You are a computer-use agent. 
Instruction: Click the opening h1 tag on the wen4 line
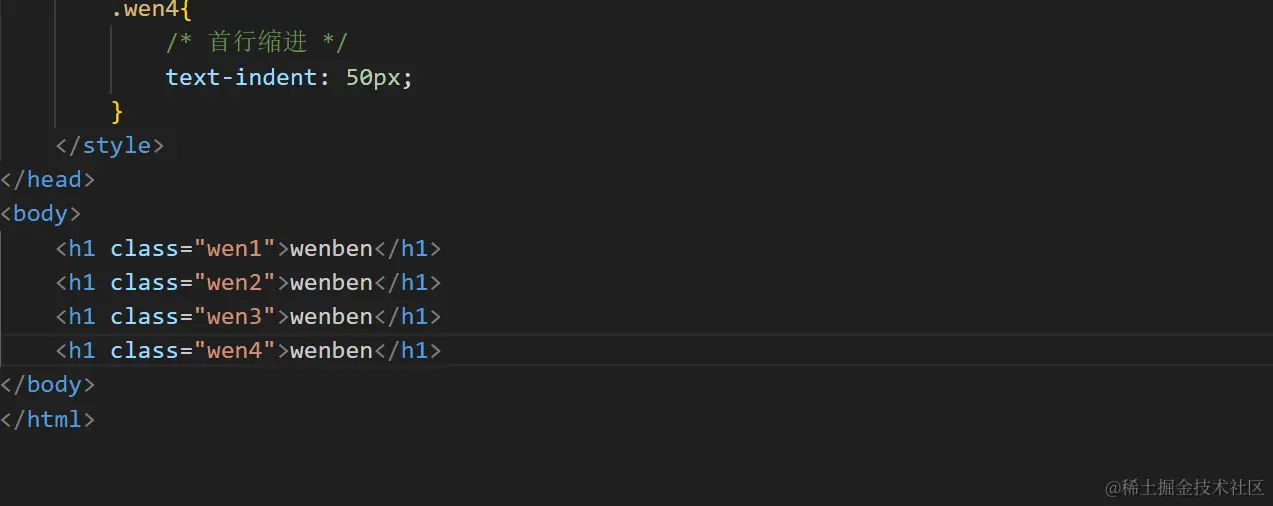[x=76, y=350]
